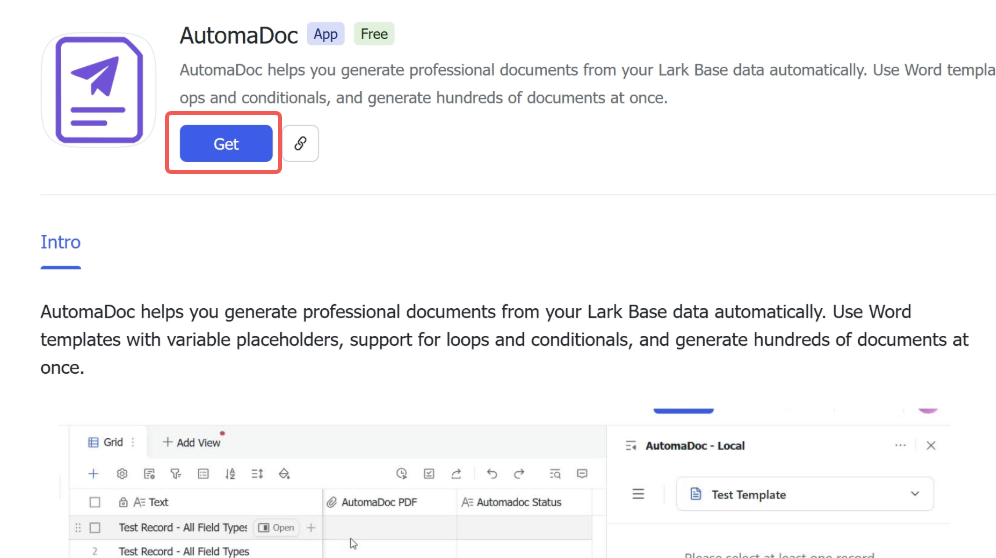Click the Automadoc Status column header
The width and height of the screenshot is (996, 558).
(x=524, y=502)
